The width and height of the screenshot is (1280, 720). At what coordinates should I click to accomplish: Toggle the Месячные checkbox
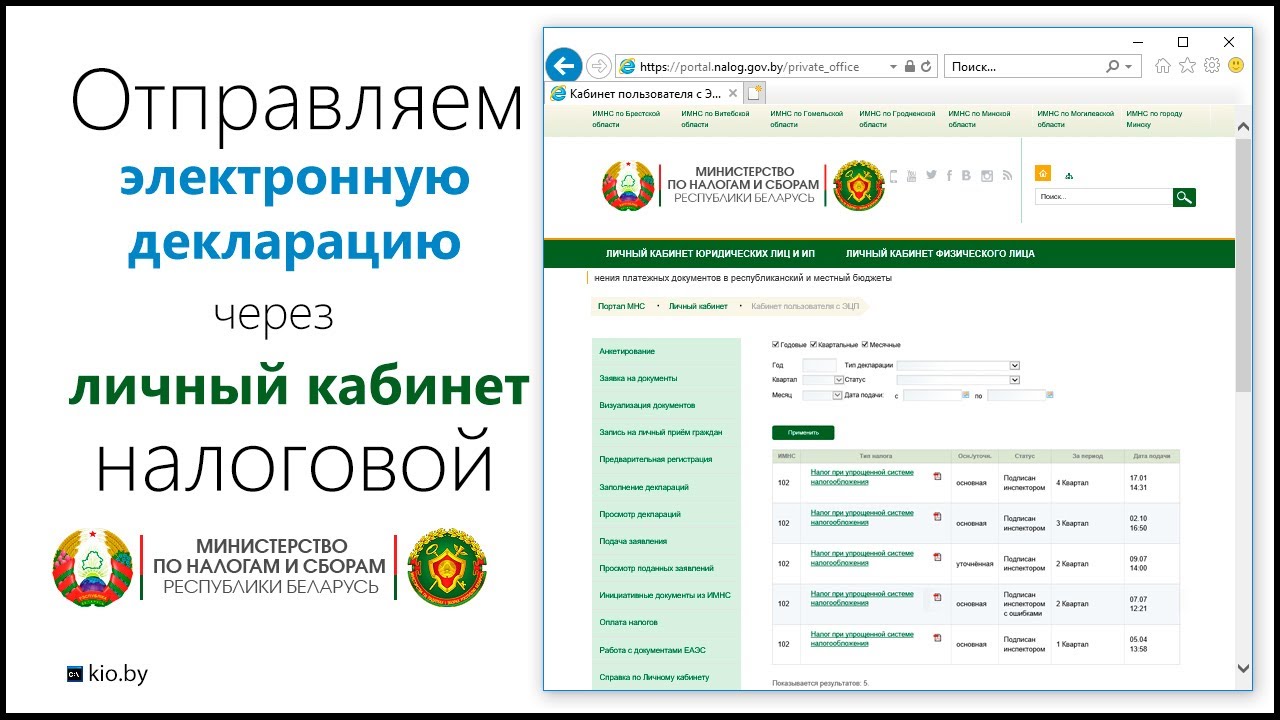point(865,345)
